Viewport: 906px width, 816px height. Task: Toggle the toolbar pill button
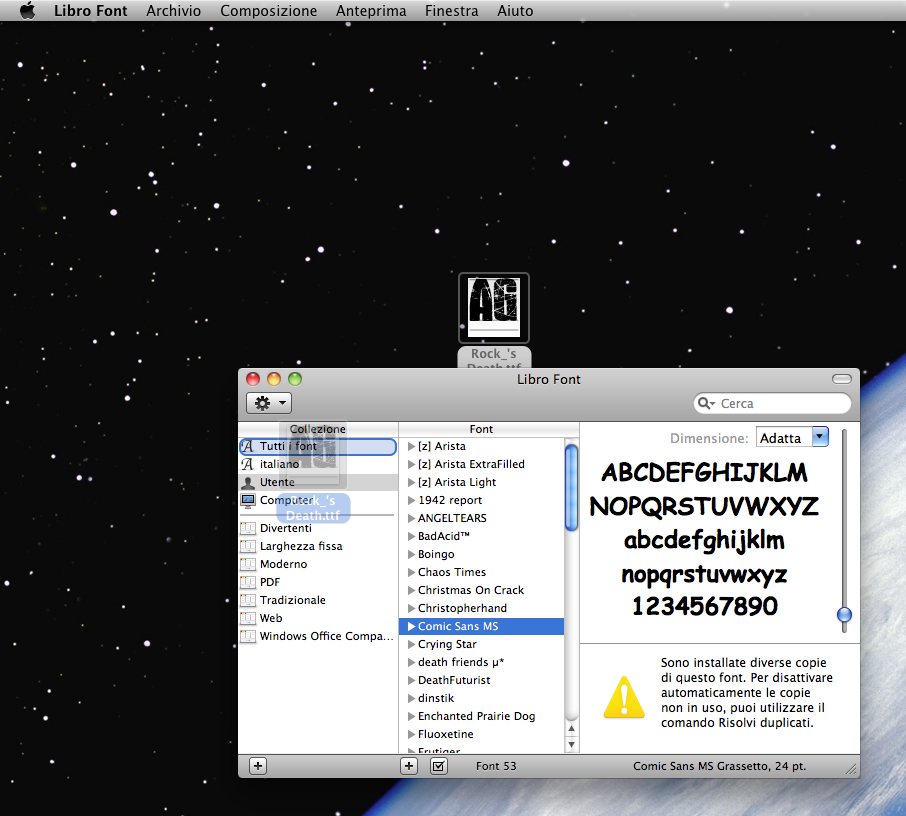coord(841,379)
